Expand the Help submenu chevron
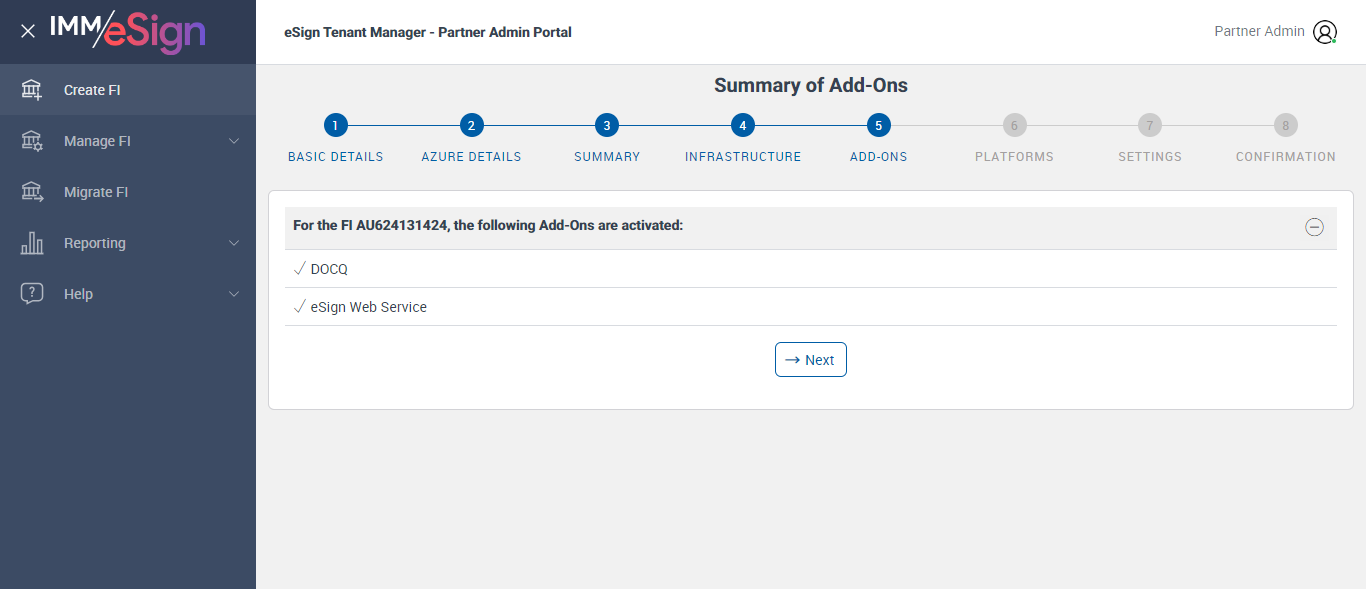 [x=234, y=294]
